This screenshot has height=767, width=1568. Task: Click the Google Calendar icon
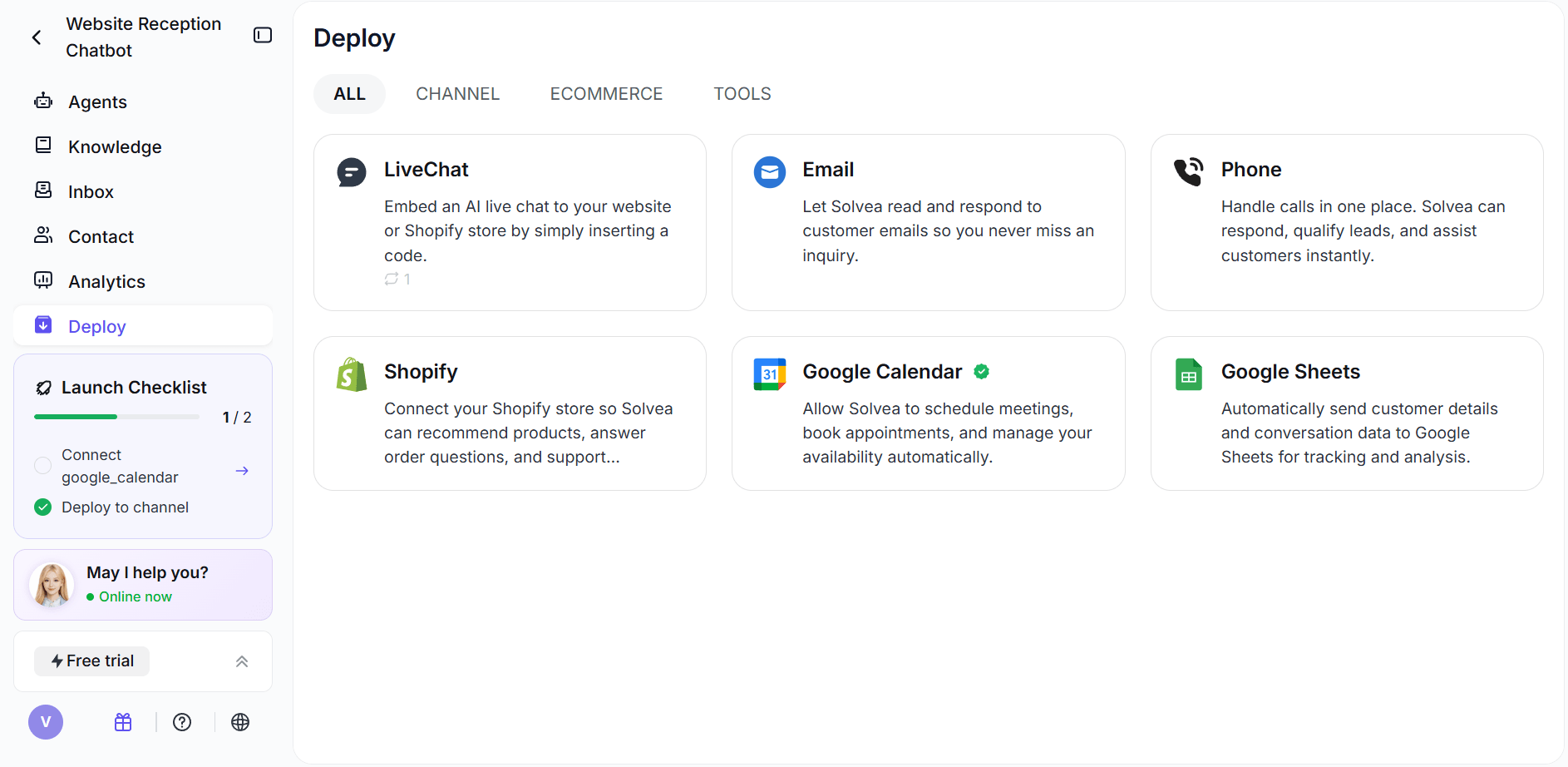pos(770,374)
